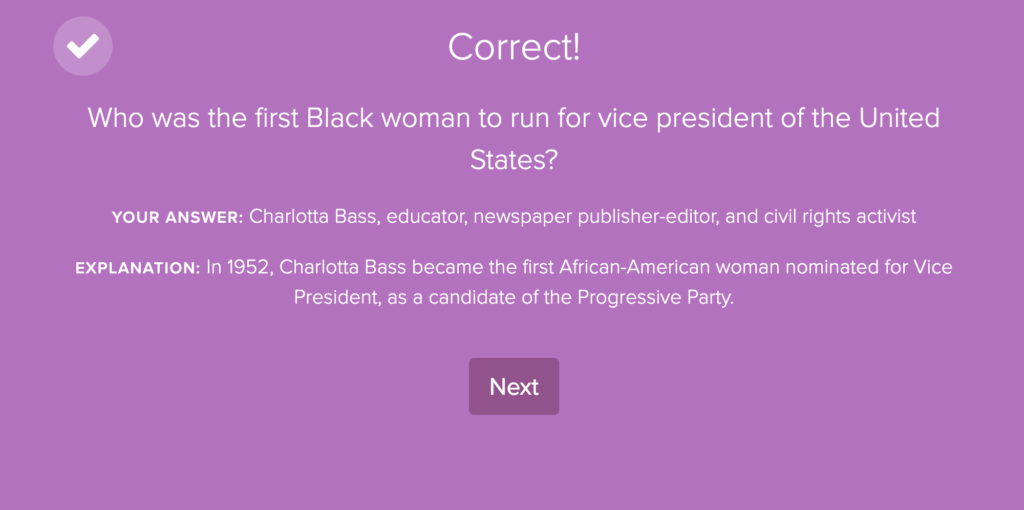Click the "EXPLANATION:" label
1024x510 pixels.
tap(138, 268)
